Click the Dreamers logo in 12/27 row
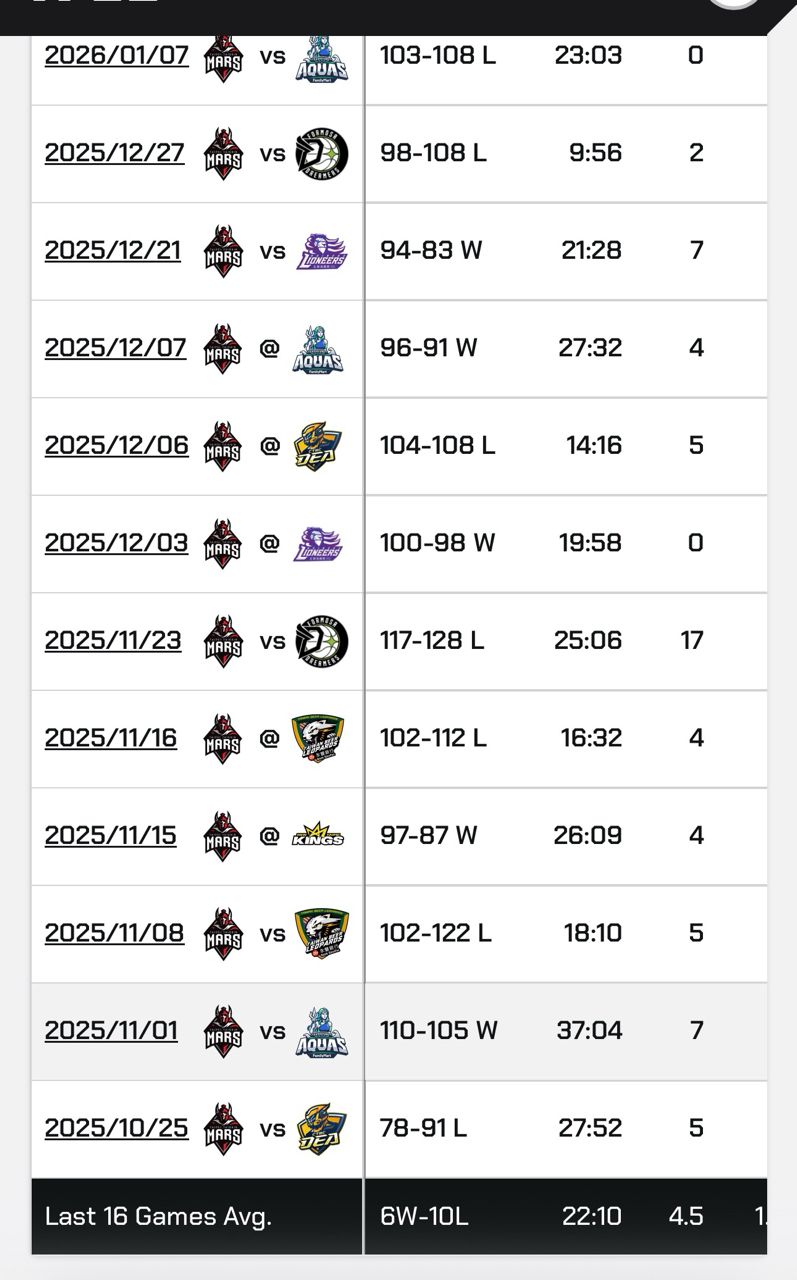Image resolution: width=797 pixels, height=1280 pixels. (x=322, y=153)
